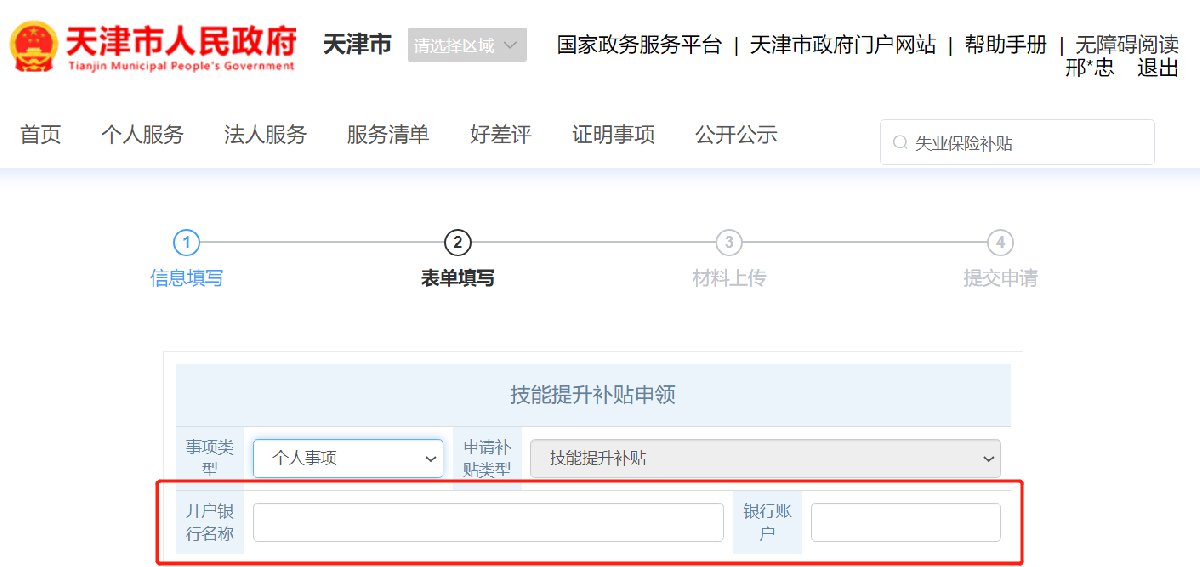This screenshot has width=1200, height=567.
Task: Open the 好差评 menu item
Action: coord(500,135)
